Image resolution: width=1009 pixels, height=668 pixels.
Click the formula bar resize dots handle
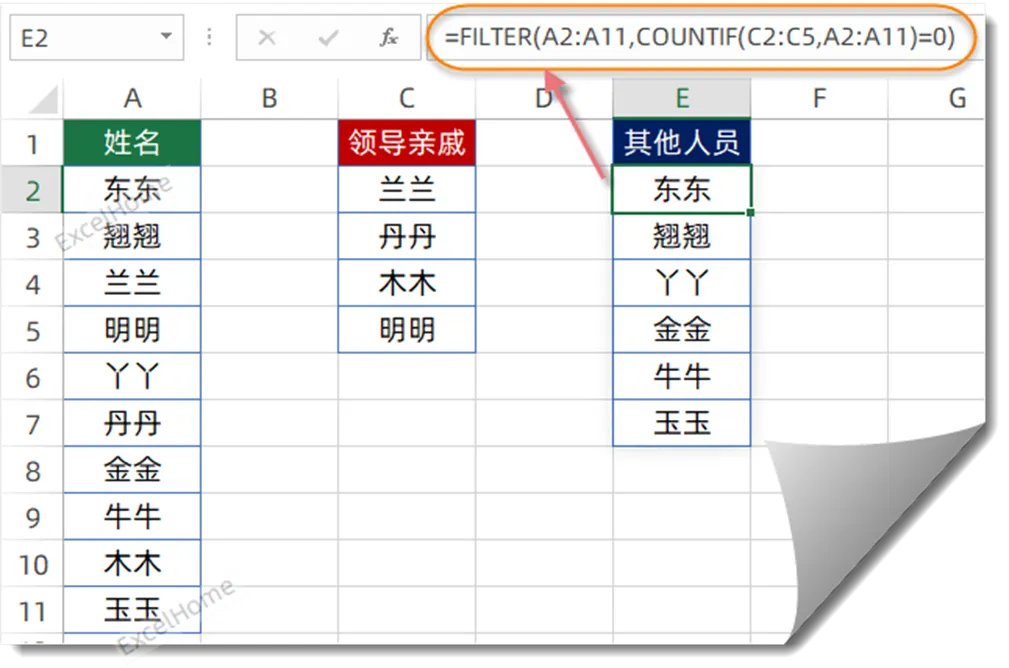(x=210, y=37)
